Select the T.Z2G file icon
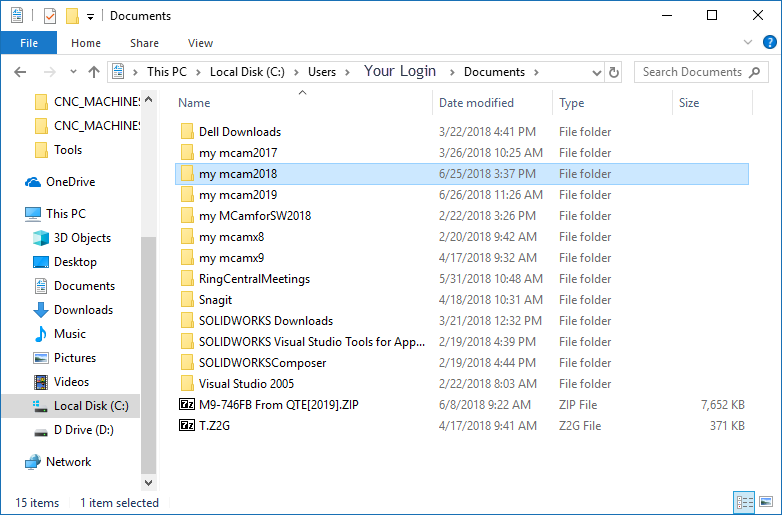Viewport: 782px width, 515px height. point(187,425)
